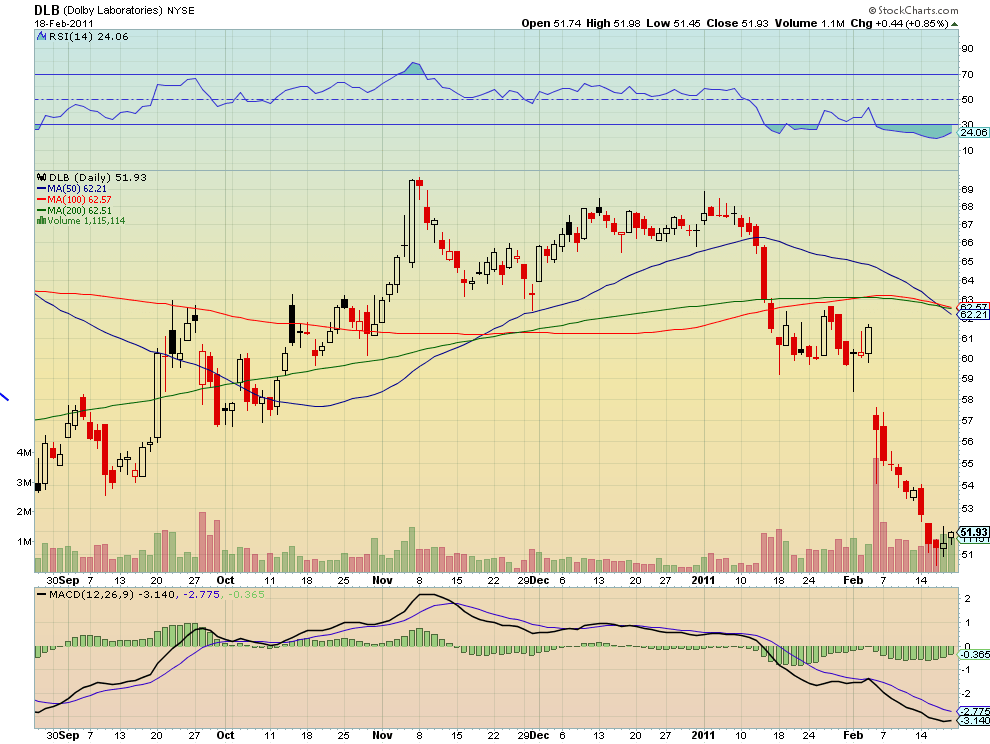
Task: Click the RSI(14) 24.06 legend text
Action: (88, 37)
